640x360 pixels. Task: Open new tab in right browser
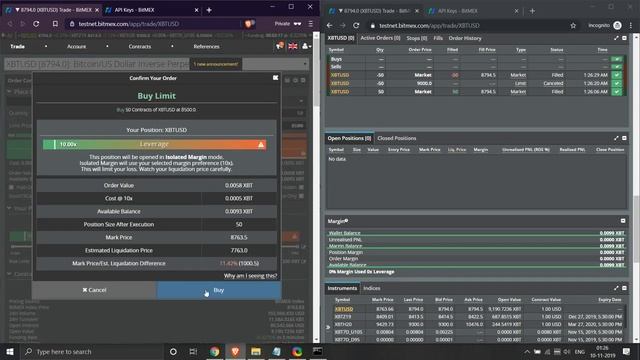pos(532,11)
